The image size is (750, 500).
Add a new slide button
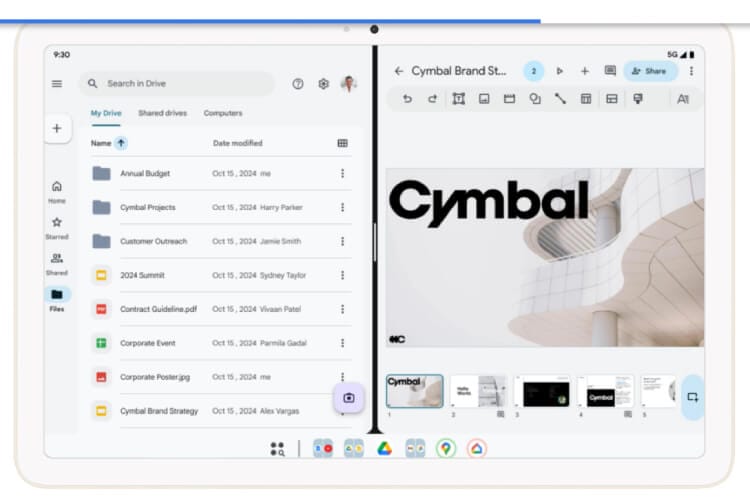693,397
